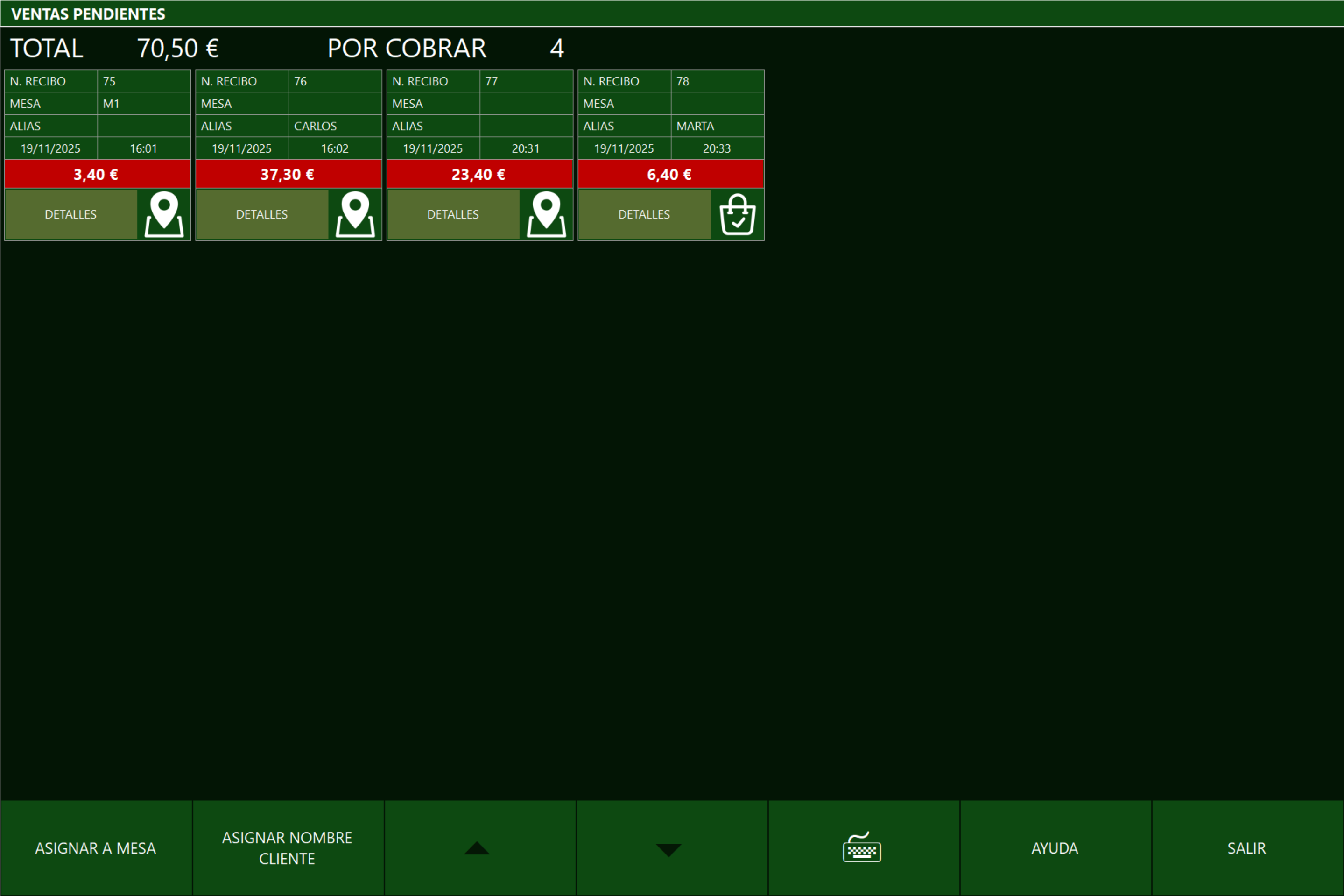Select table M1 cell on receipt 75
Image resolution: width=1344 pixels, height=896 pixels.
tap(143, 104)
